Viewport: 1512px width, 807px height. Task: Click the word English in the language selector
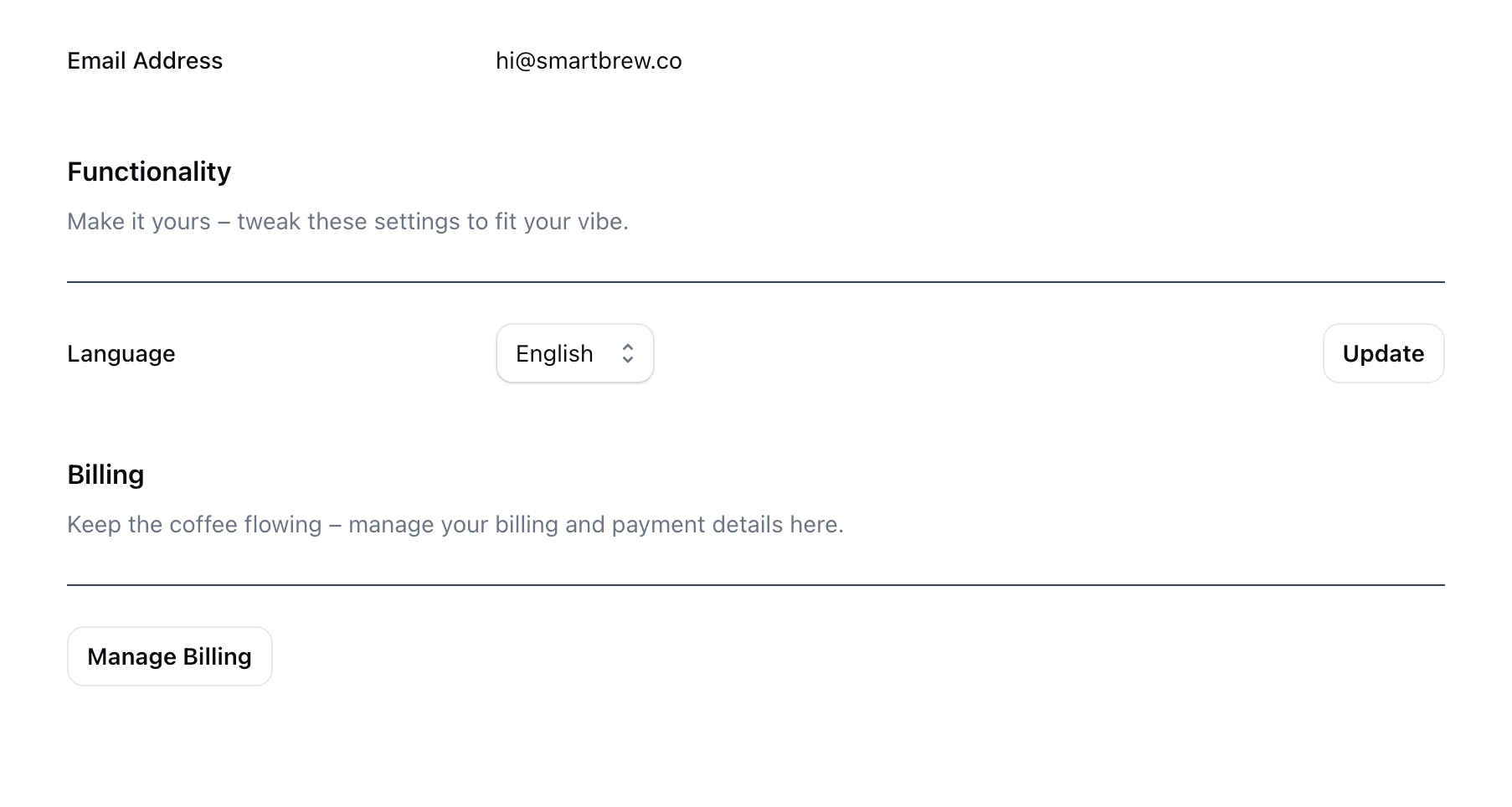coord(554,354)
